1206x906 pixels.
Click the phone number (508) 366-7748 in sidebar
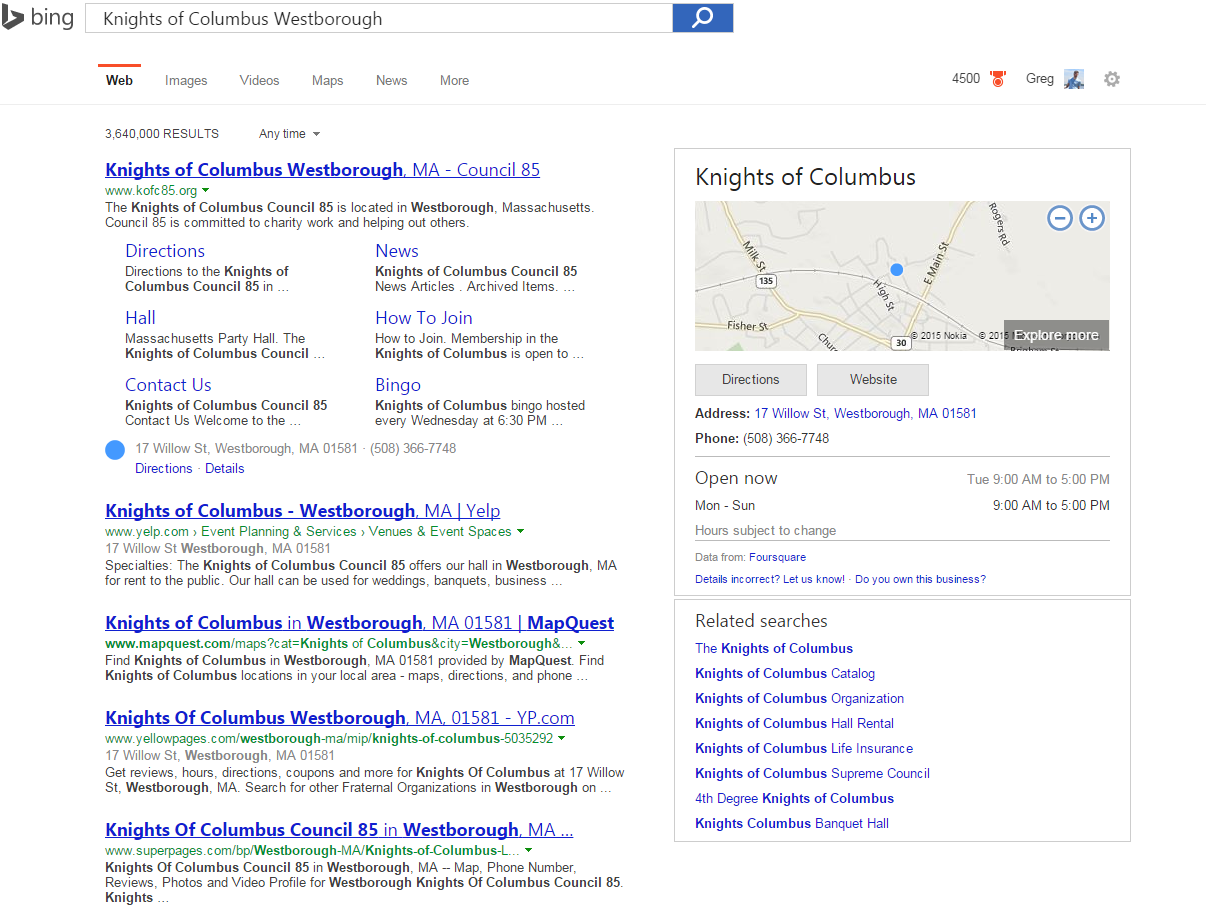pyautogui.click(x=786, y=438)
